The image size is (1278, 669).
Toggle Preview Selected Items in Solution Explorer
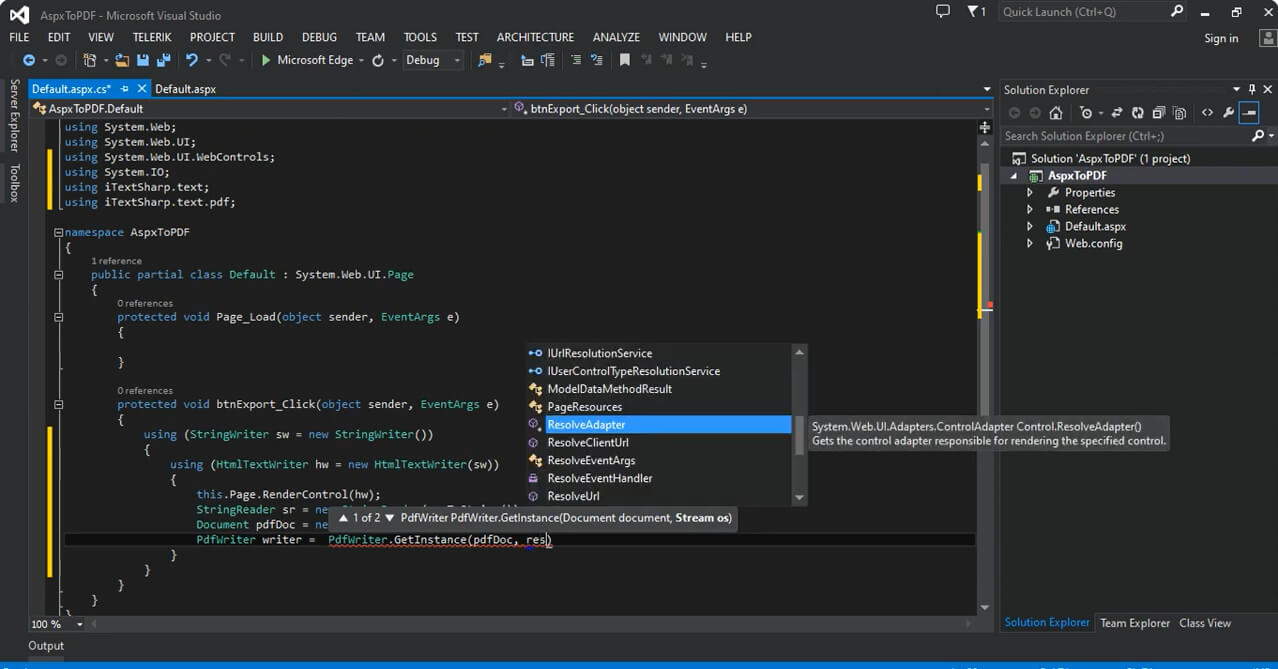click(1249, 113)
